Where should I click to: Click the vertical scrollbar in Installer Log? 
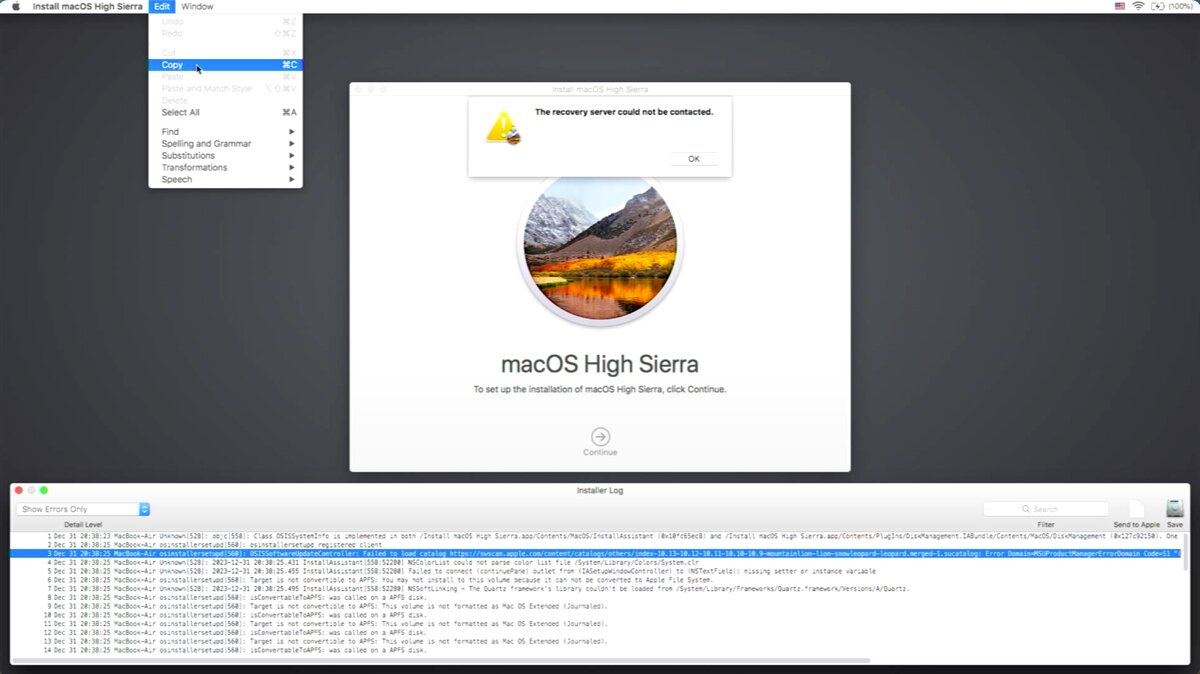1186,551
